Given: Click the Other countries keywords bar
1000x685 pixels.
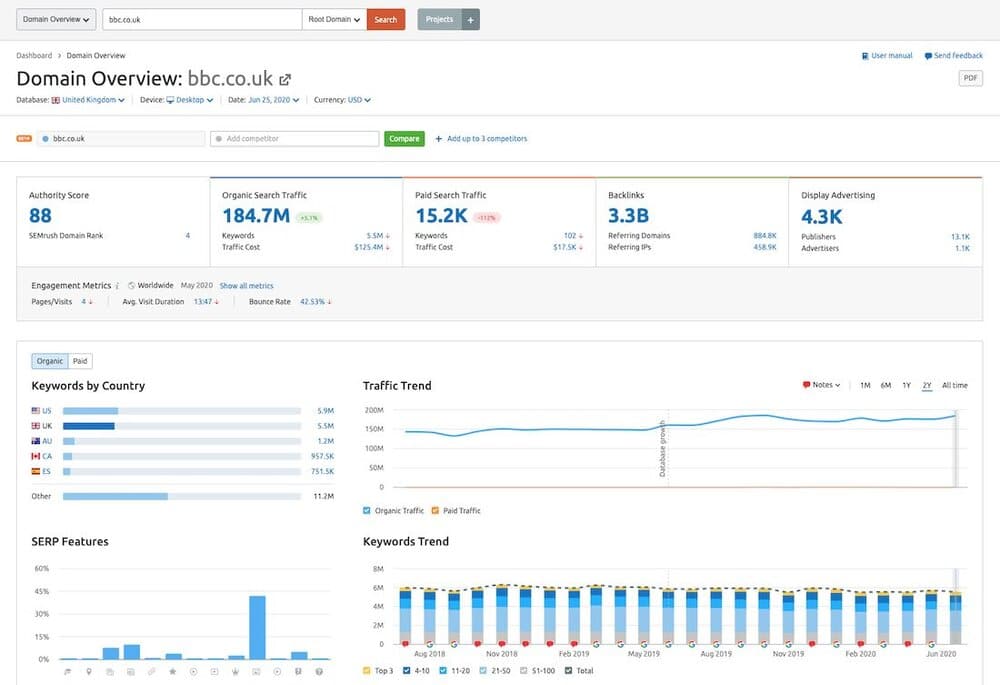Looking at the screenshot, I should [182, 496].
